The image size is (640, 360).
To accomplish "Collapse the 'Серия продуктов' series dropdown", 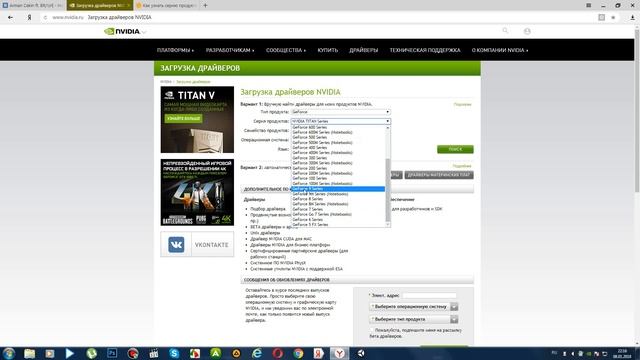I will coord(340,121).
